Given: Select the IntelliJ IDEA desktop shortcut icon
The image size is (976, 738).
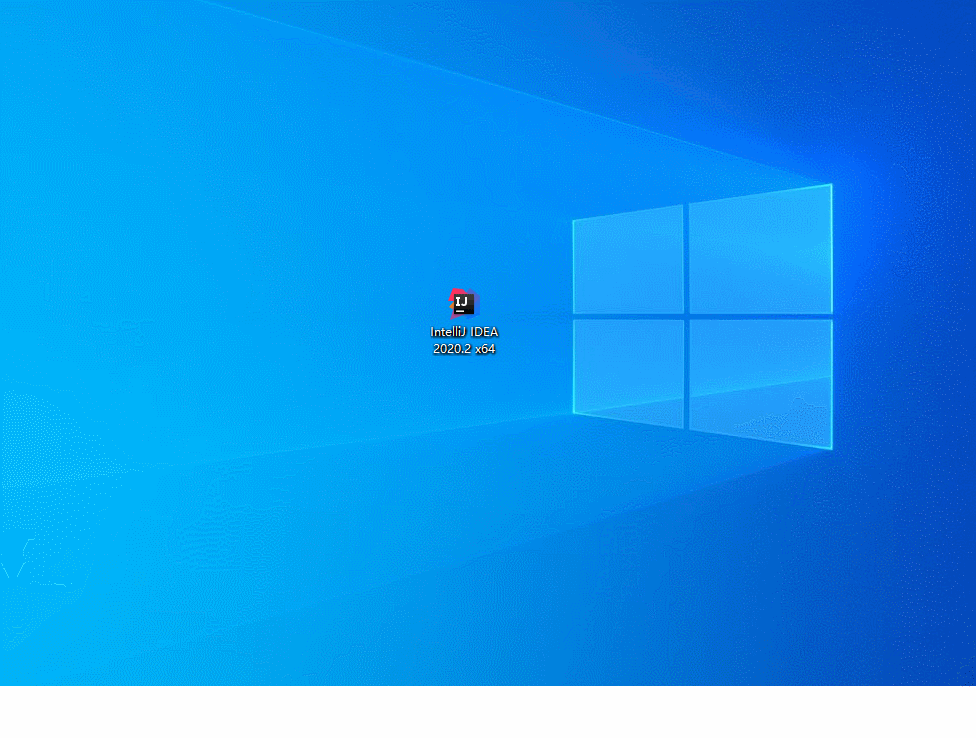Looking at the screenshot, I should click(x=464, y=304).
